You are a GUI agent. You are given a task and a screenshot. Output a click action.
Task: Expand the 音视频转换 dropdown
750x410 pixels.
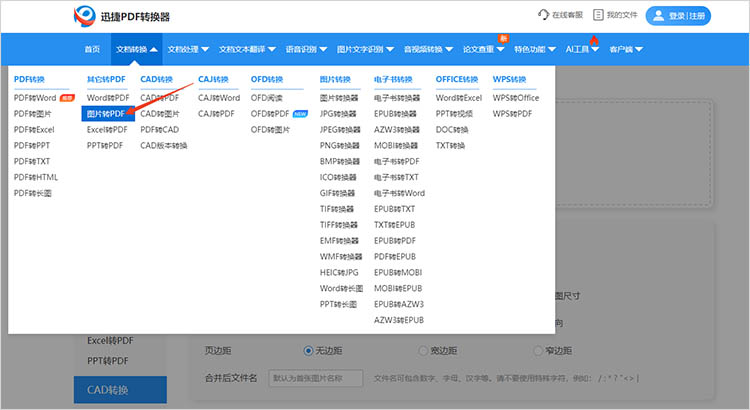pos(428,49)
